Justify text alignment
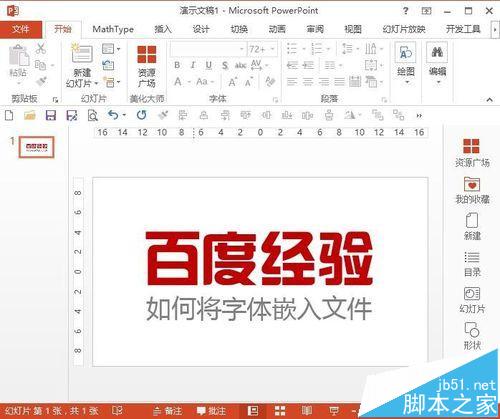500x419 pixels. coord(339,82)
